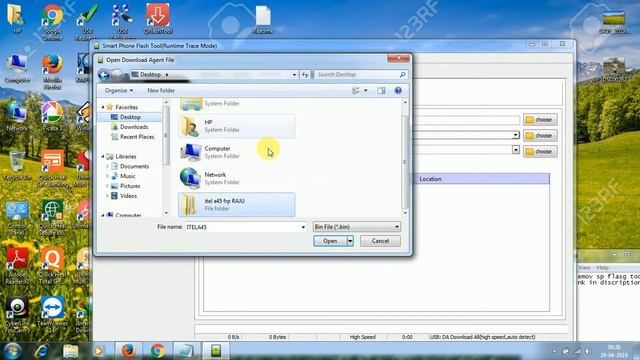The image size is (640, 360).
Task: Open Recycle Bin on desktop
Action: (17, 165)
